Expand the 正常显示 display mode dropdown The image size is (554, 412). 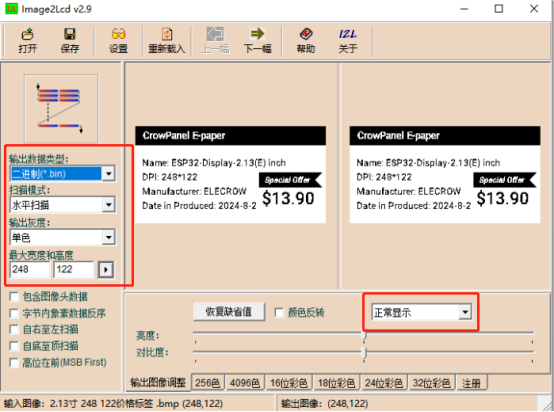click(465, 312)
